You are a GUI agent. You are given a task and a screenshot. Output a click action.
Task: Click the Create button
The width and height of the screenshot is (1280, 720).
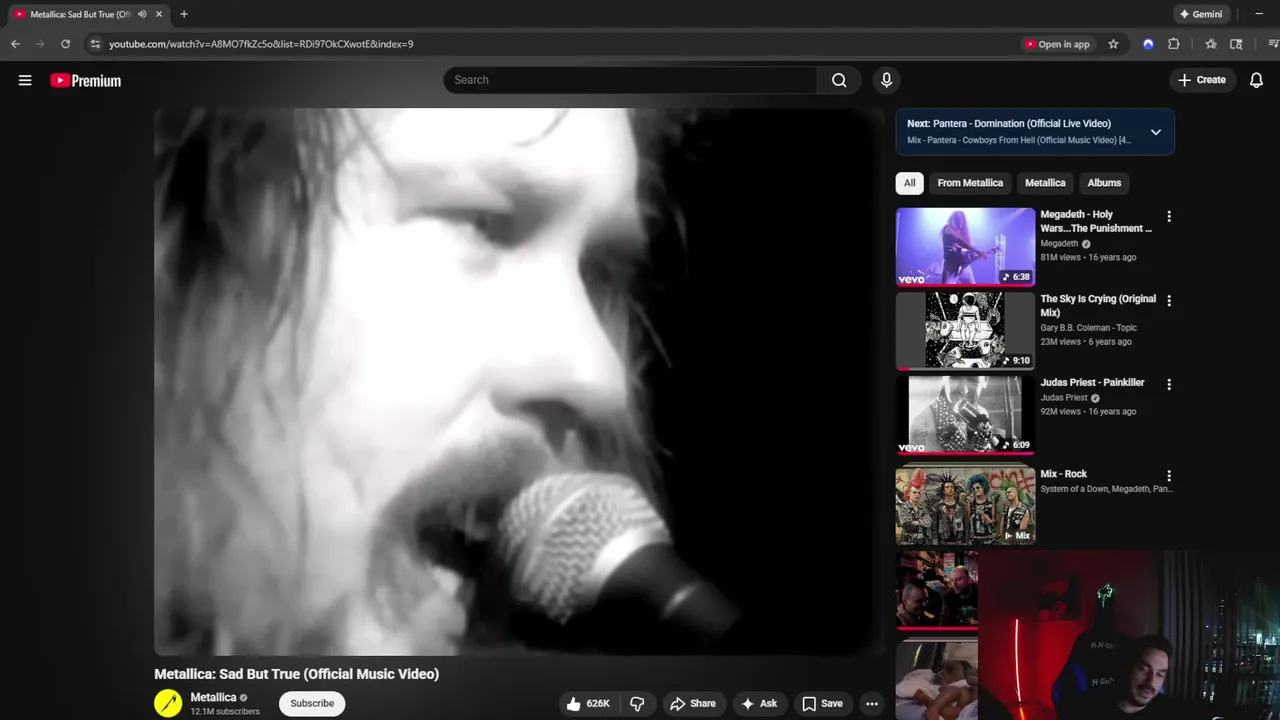(1202, 80)
